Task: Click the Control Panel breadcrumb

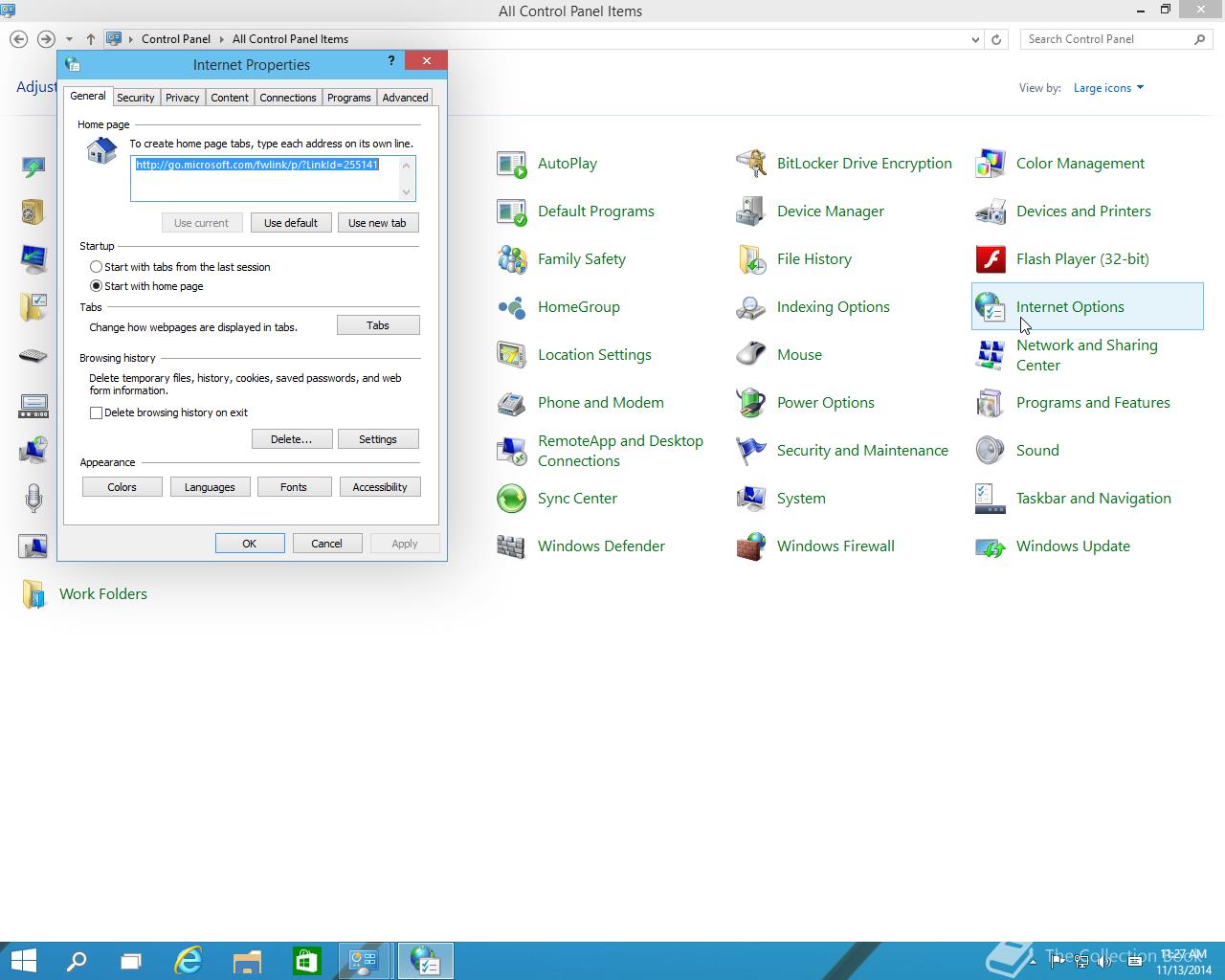Action: 176,39
